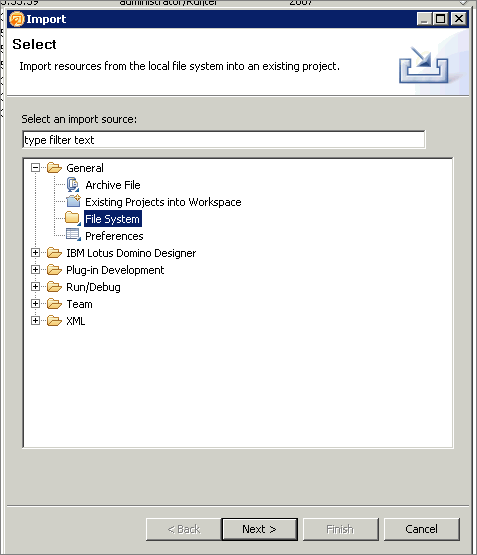Click the IBM Lotus Domino Designer folder icon
Image resolution: width=477 pixels, height=555 pixels.
[54, 253]
